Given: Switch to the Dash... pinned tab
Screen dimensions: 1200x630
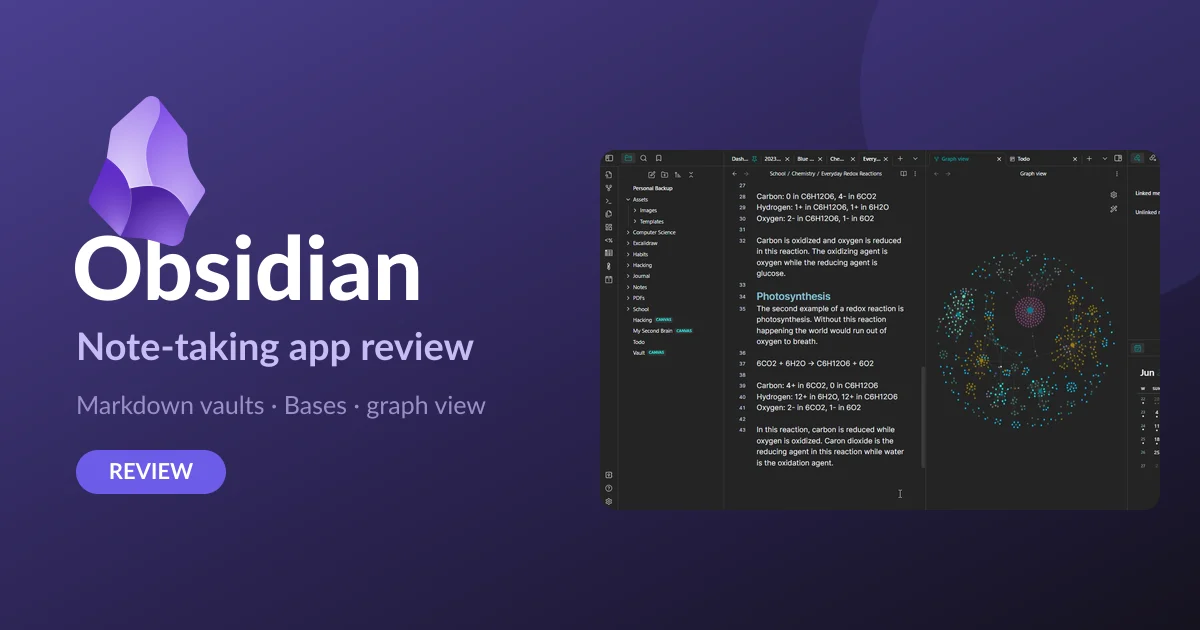Looking at the screenshot, I should click(741, 158).
